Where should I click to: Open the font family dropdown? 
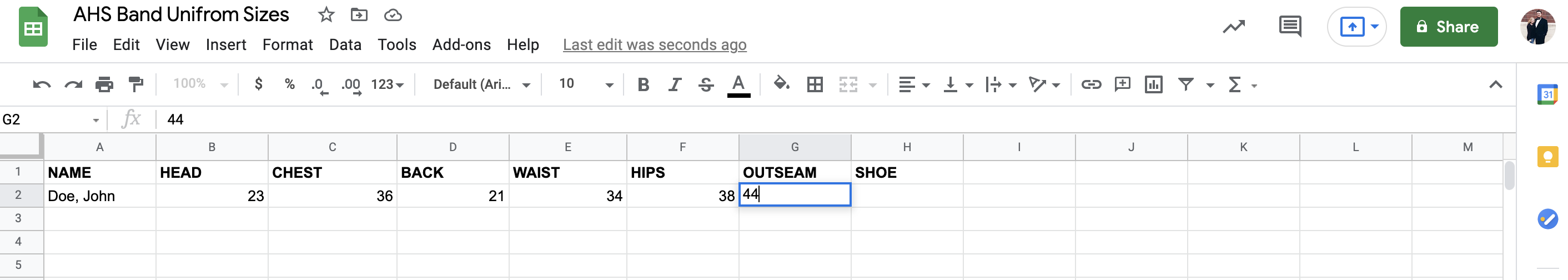481,84
